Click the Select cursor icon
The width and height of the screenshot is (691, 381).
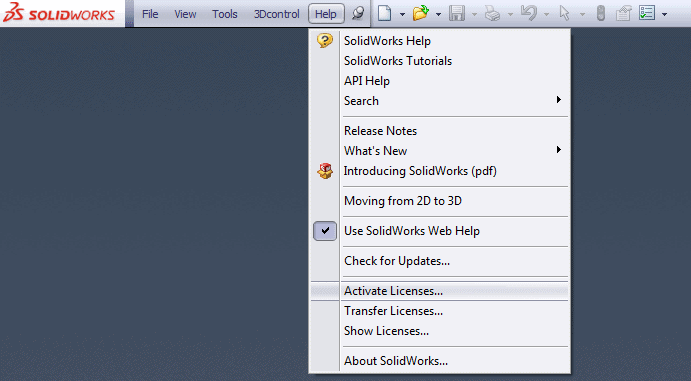(565, 14)
